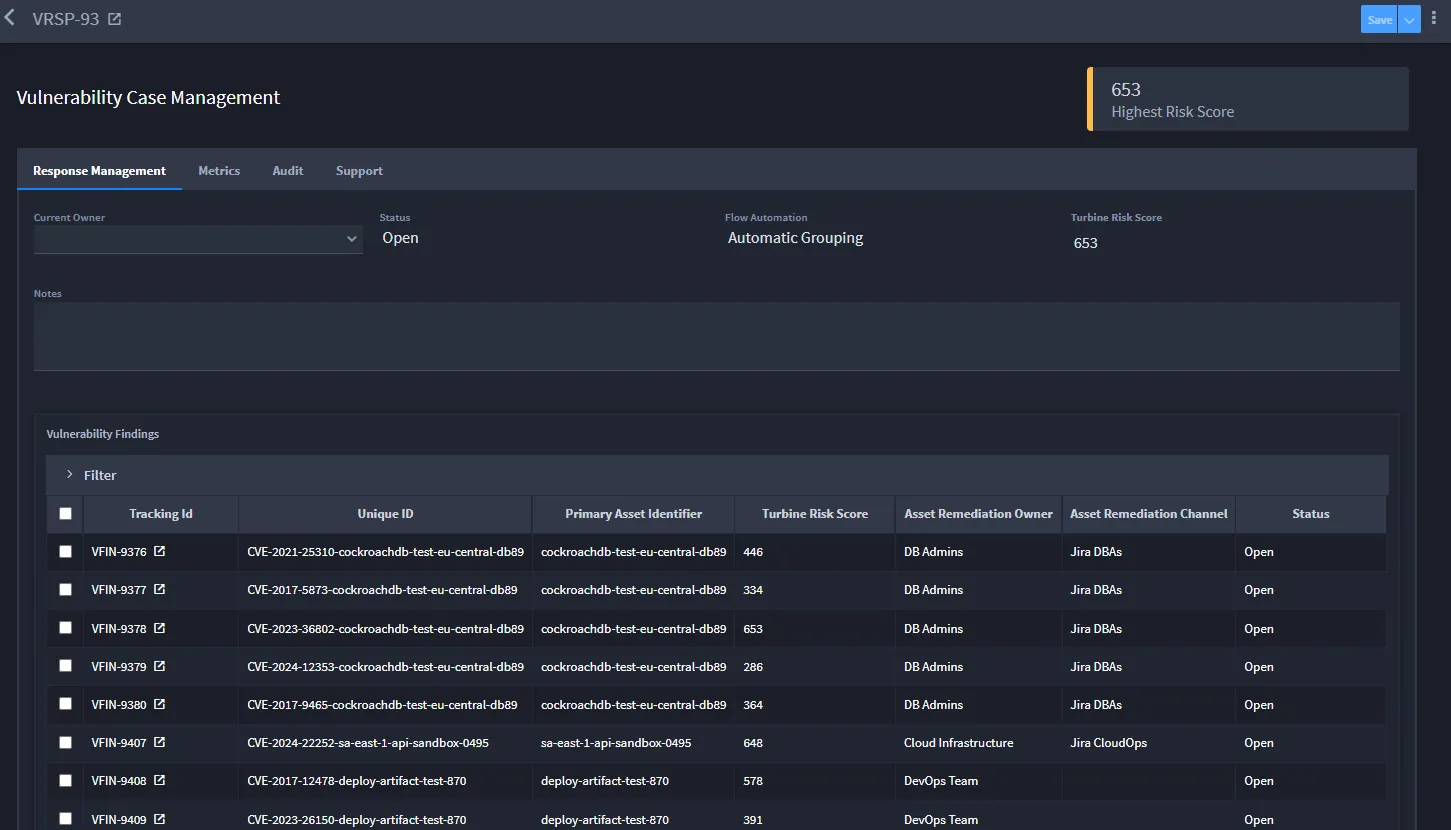Click the Asset Remediation Channel column header
The image size is (1451, 830).
[1149, 514]
